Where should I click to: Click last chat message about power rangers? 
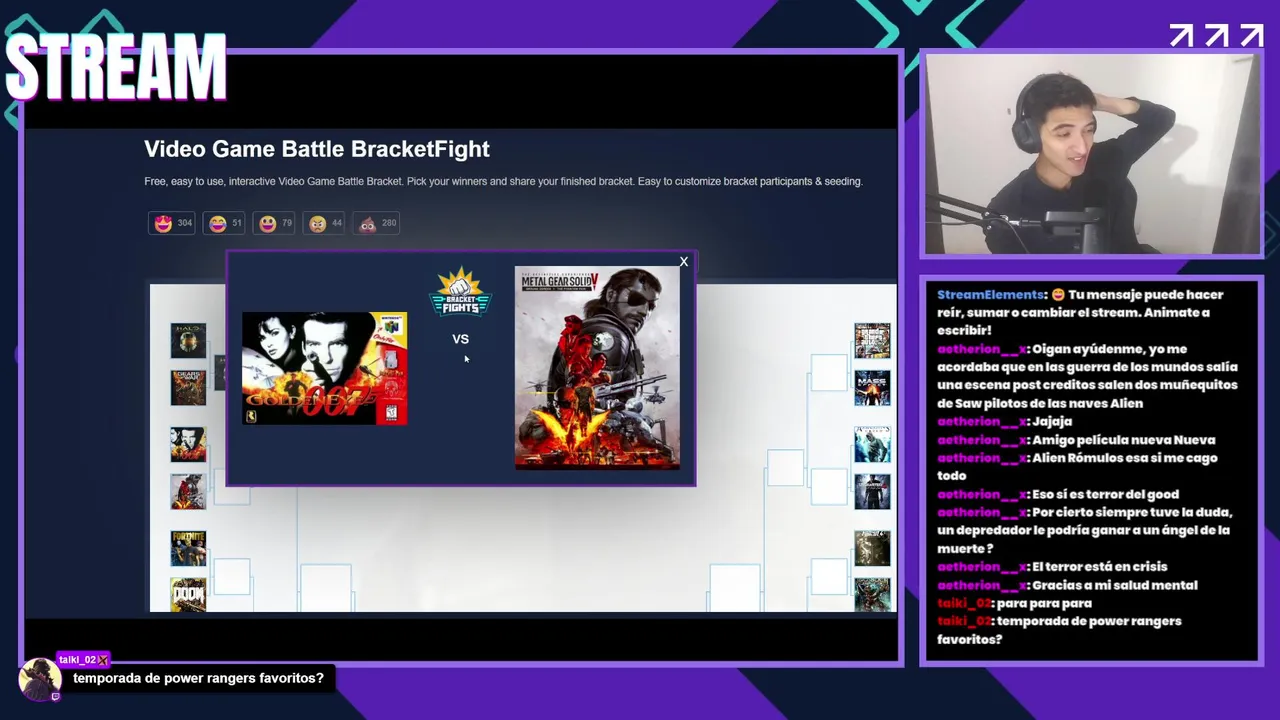click(1059, 630)
